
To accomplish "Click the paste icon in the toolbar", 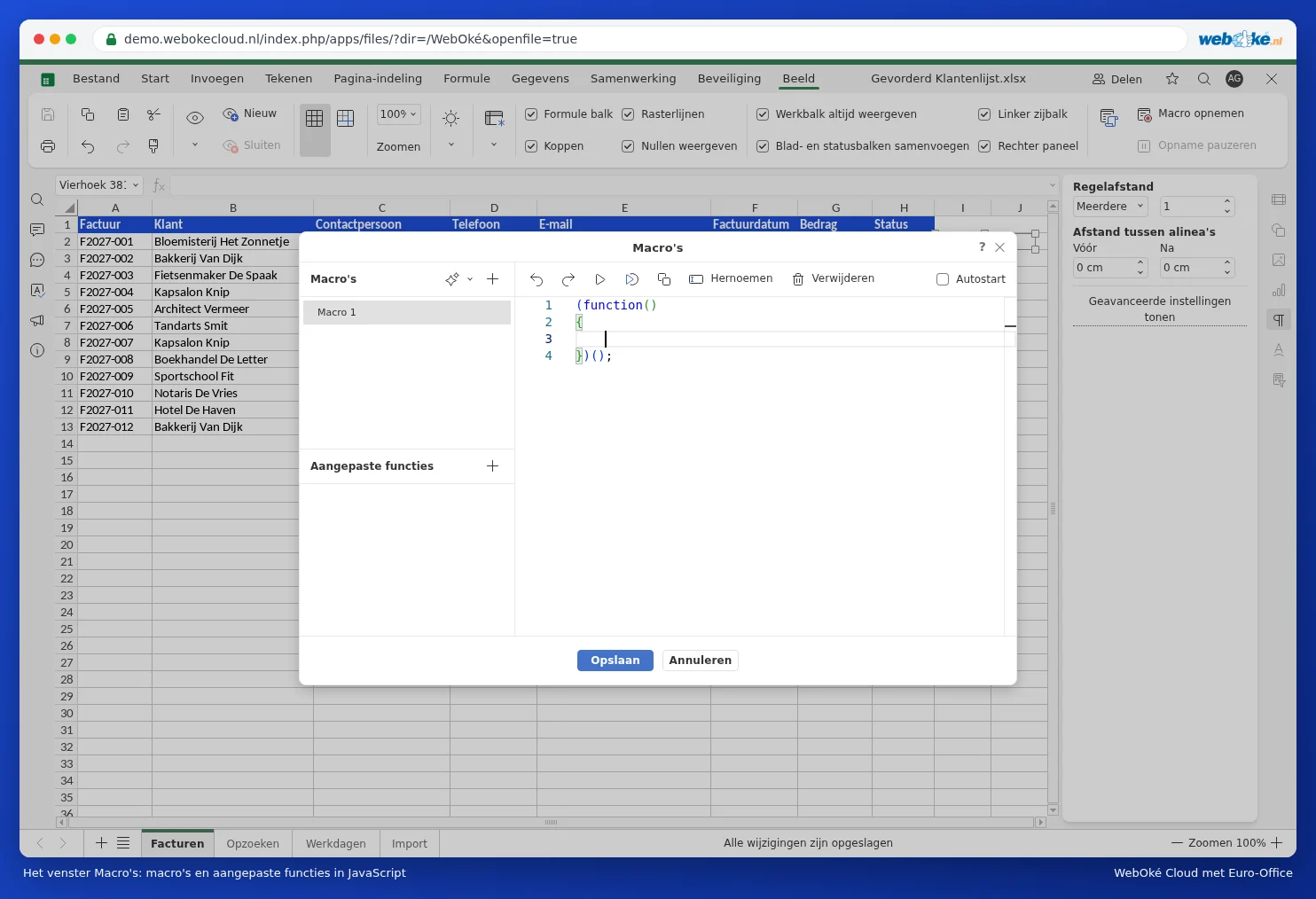I will point(123,114).
